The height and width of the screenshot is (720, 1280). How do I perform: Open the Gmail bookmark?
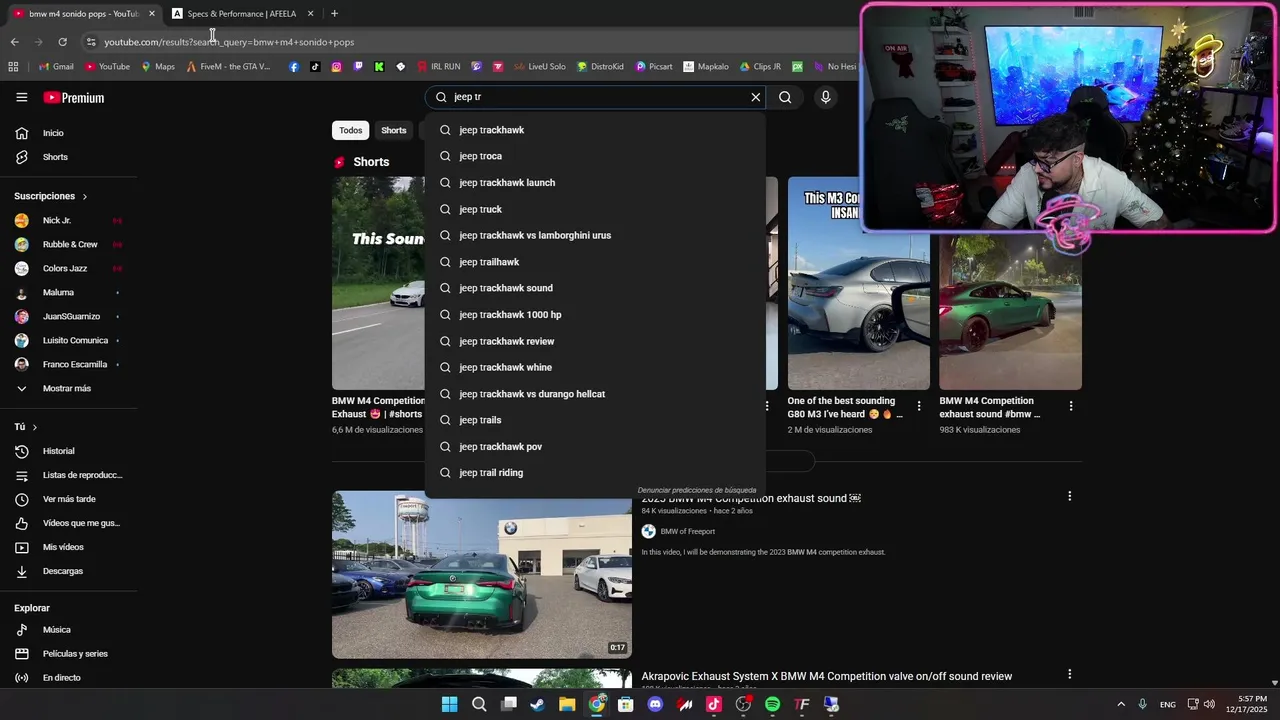coord(56,67)
